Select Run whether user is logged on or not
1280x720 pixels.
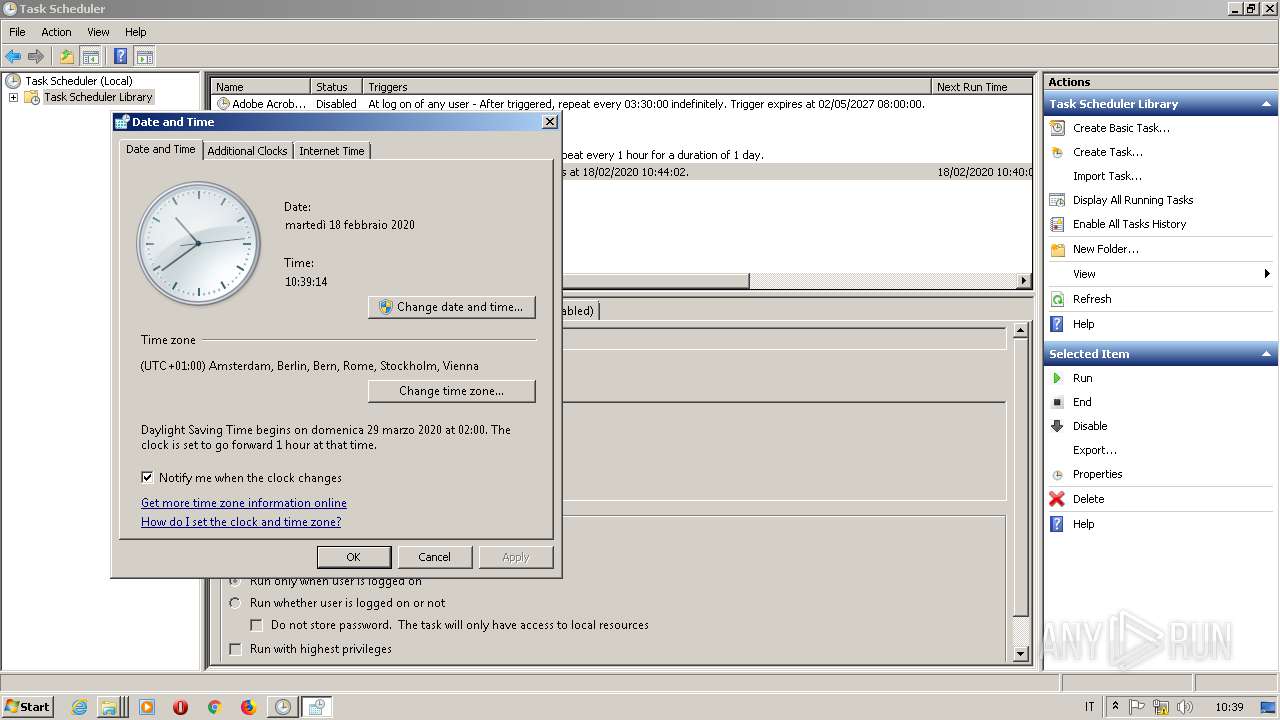(235, 603)
